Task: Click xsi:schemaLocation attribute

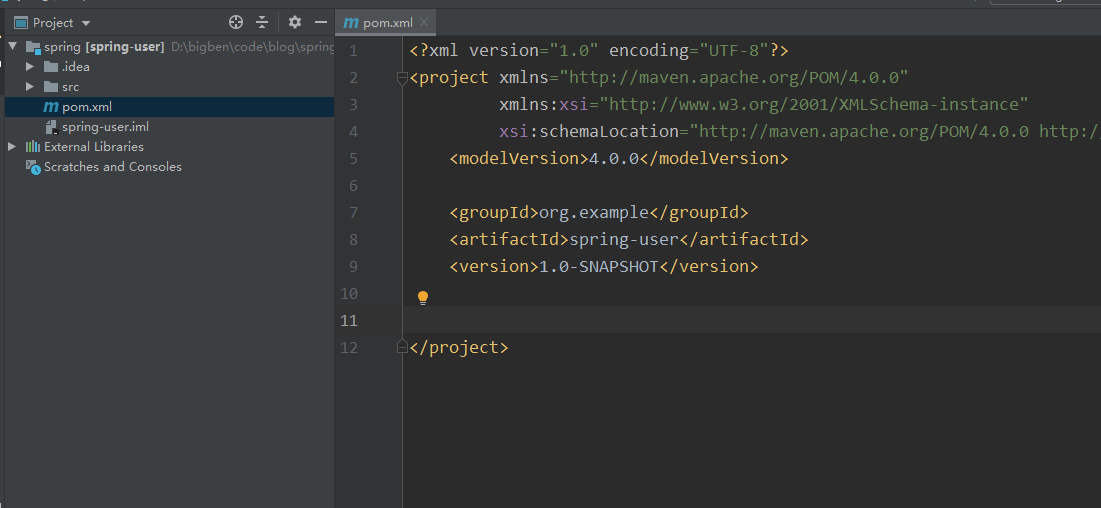Action: pos(589,131)
